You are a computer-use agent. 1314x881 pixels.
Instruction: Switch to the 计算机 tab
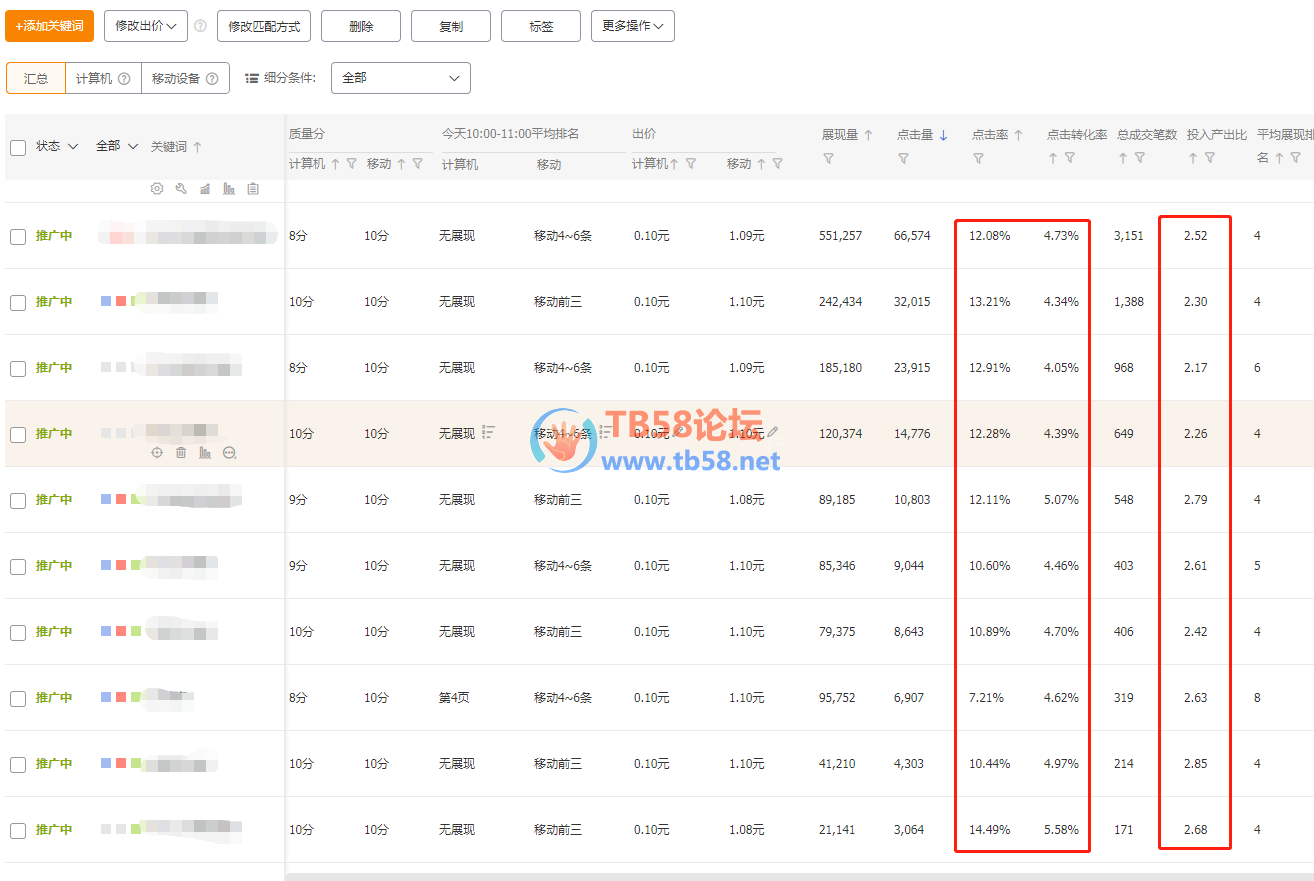point(104,78)
